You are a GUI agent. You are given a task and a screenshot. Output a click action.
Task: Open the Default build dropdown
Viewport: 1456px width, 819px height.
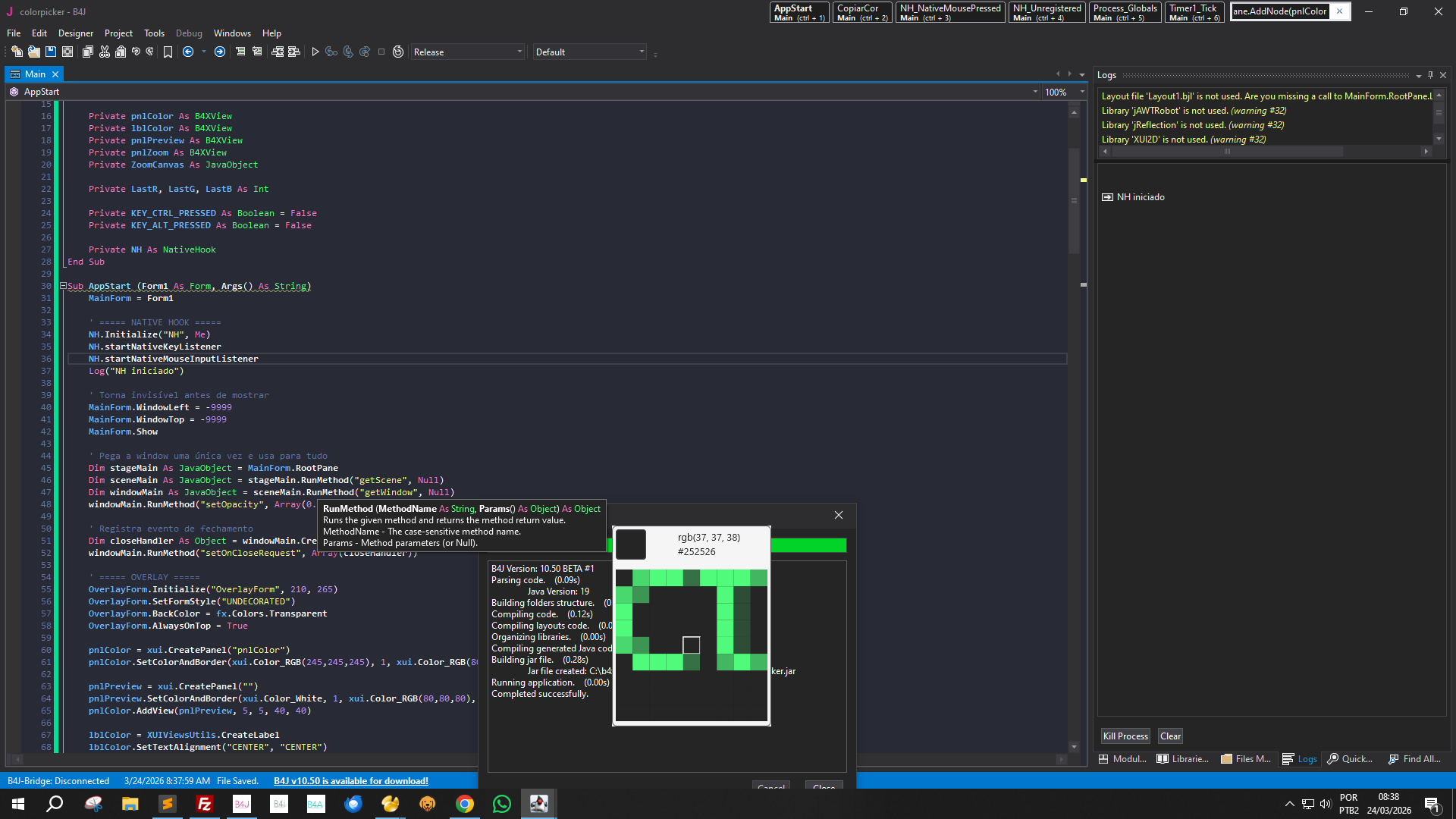(x=589, y=52)
